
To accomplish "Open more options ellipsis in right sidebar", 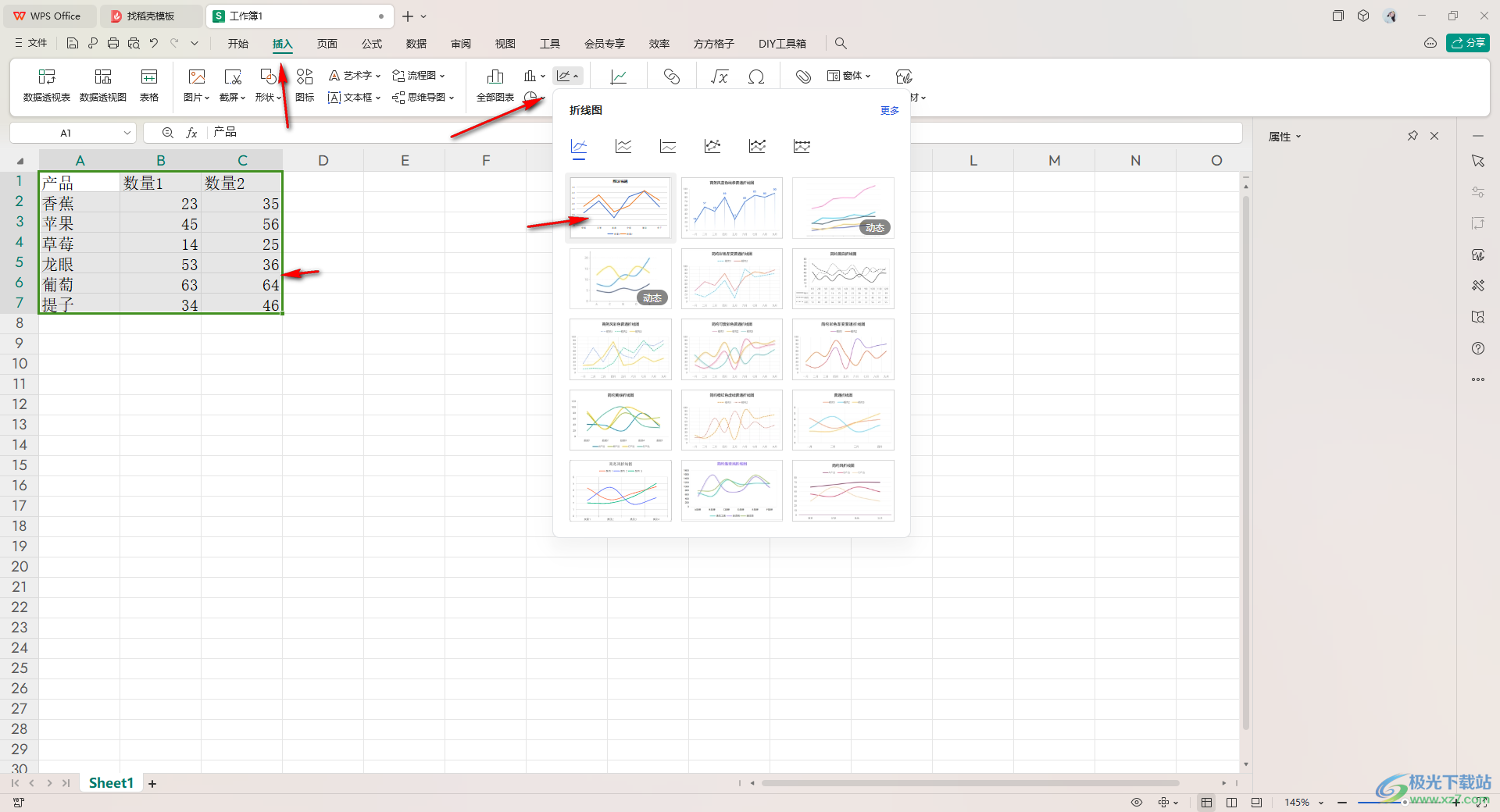I will pyautogui.click(x=1478, y=379).
